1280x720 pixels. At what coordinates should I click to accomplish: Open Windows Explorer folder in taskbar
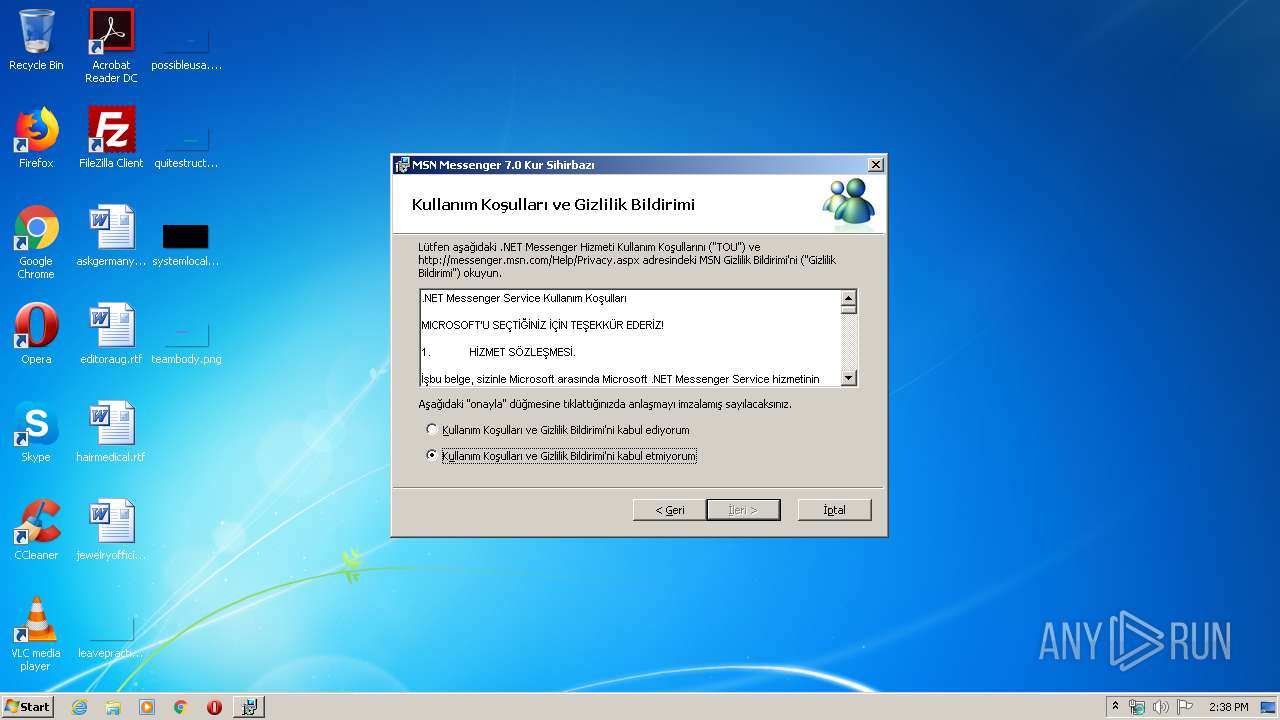113,707
